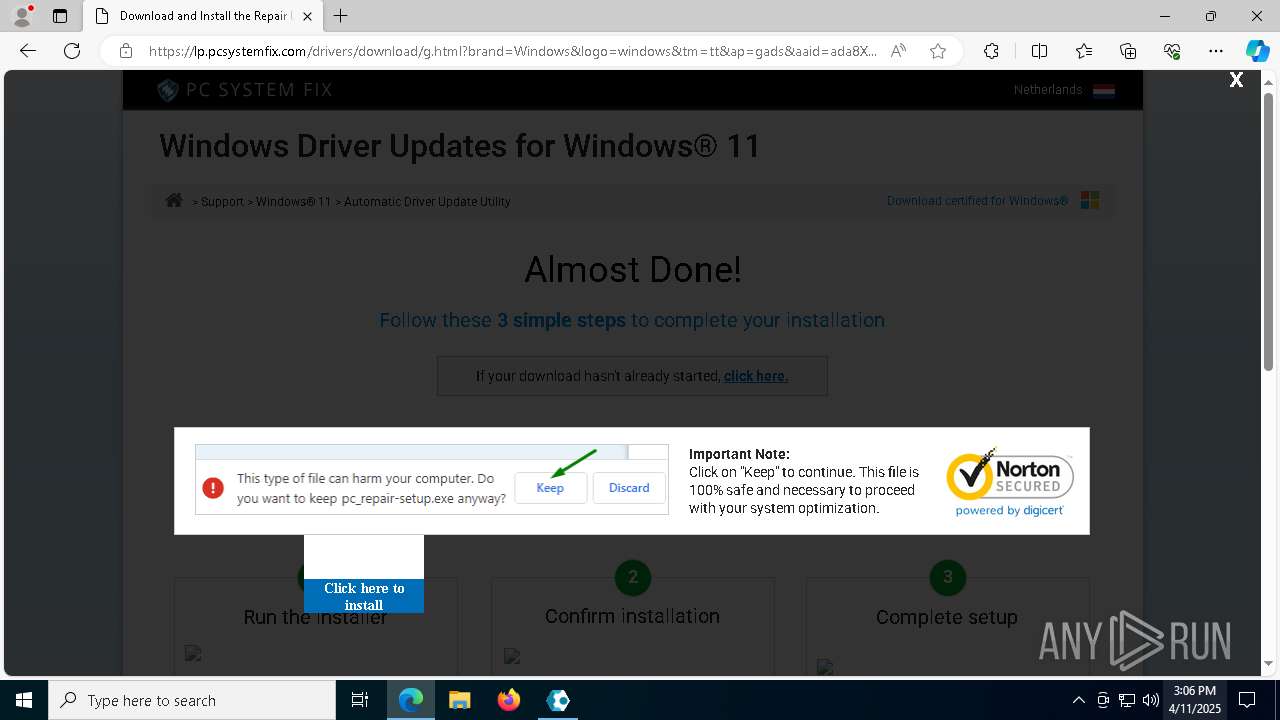The image size is (1280, 720).
Task: Open the Read aloud icon in address bar
Action: (x=898, y=51)
